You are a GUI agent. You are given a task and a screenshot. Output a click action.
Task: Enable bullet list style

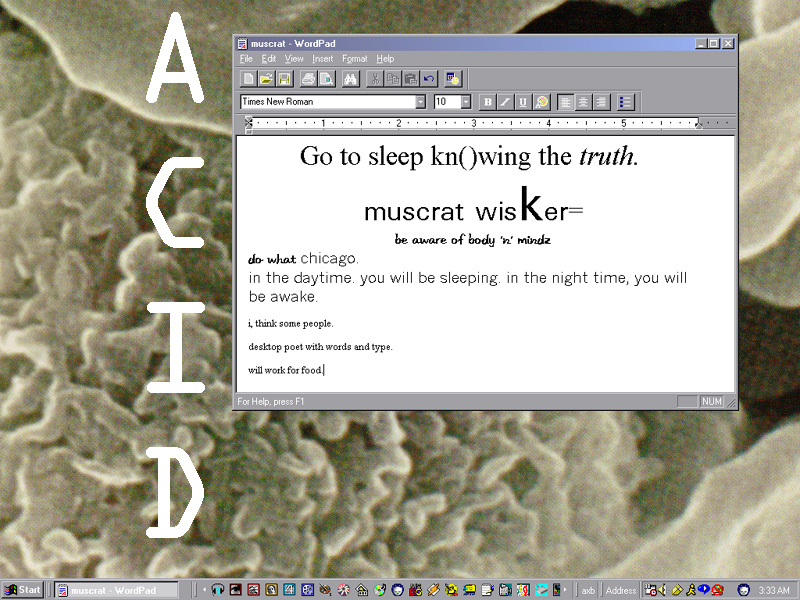coord(626,102)
